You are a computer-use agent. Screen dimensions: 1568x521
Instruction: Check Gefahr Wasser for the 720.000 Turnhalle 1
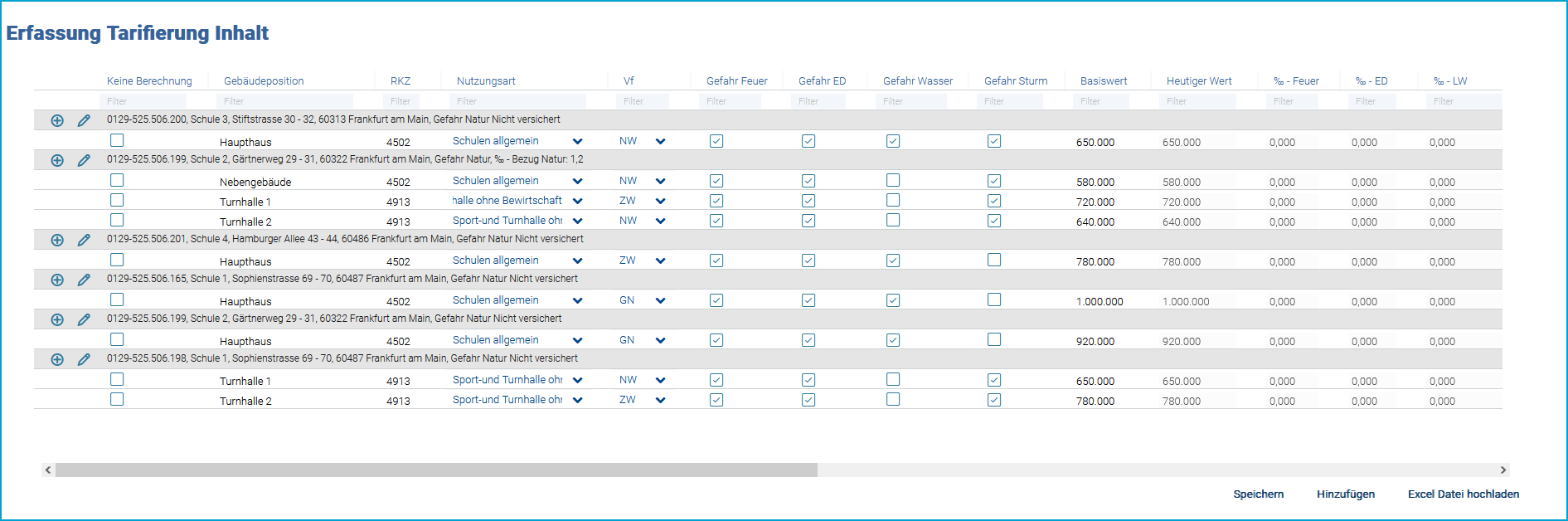(893, 200)
